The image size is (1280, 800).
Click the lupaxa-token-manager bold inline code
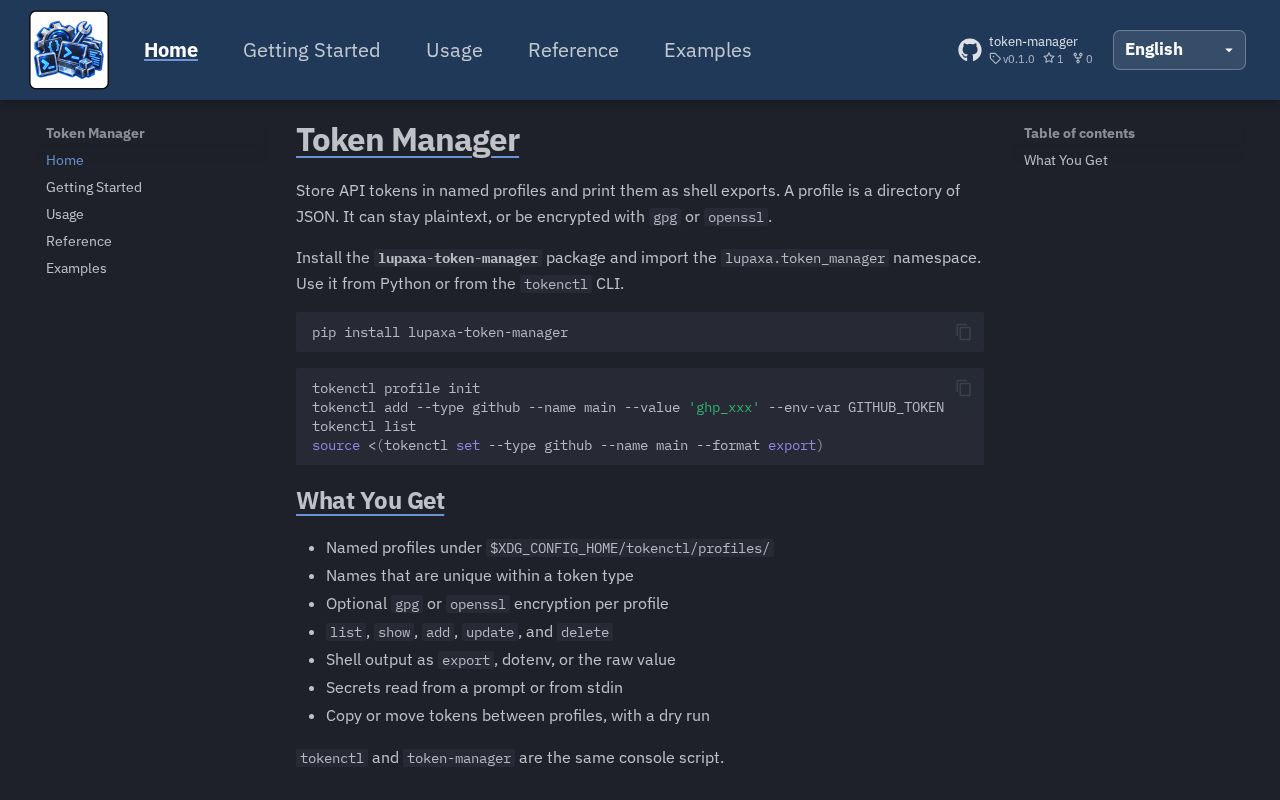pos(458,258)
